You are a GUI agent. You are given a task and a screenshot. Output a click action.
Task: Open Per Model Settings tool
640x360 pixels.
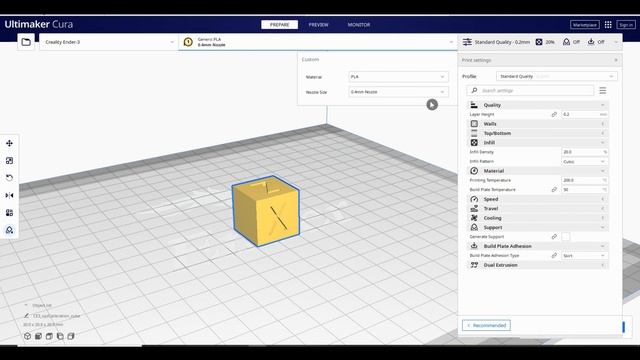click(9, 213)
